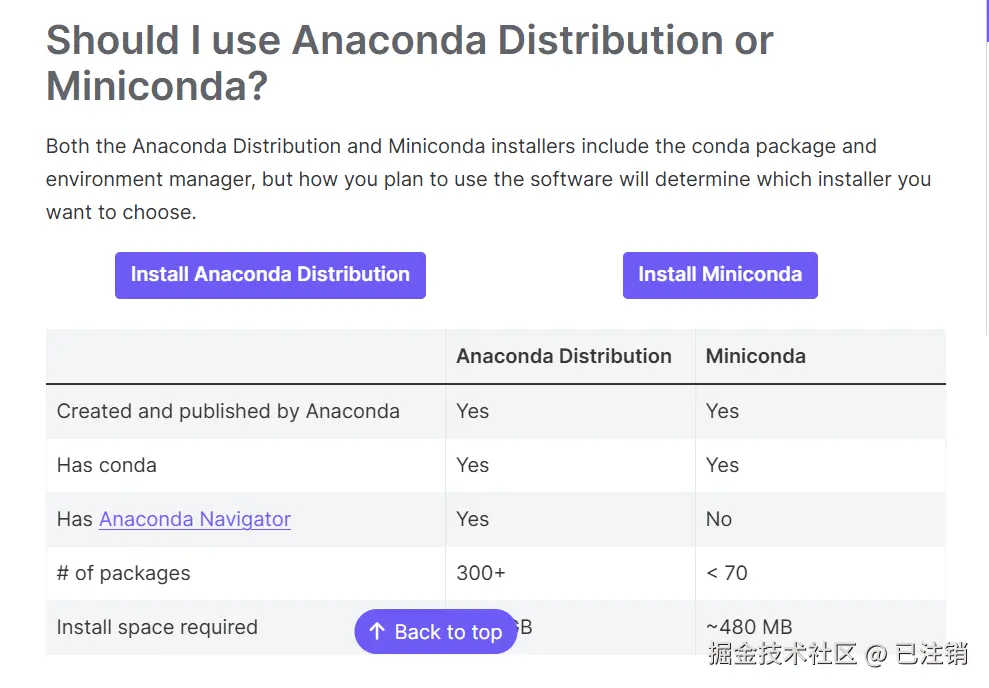Click the purple page scrollbar thumb
Viewport: 989px width, 688px height.
987,20
